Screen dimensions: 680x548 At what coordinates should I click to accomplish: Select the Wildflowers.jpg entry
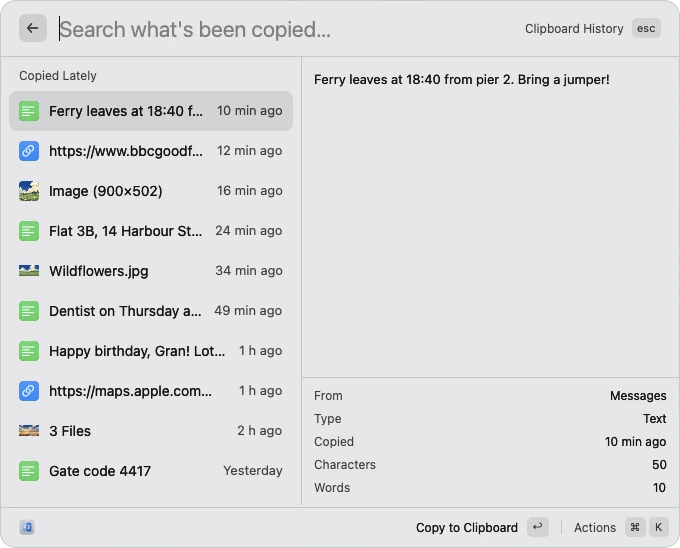151,271
